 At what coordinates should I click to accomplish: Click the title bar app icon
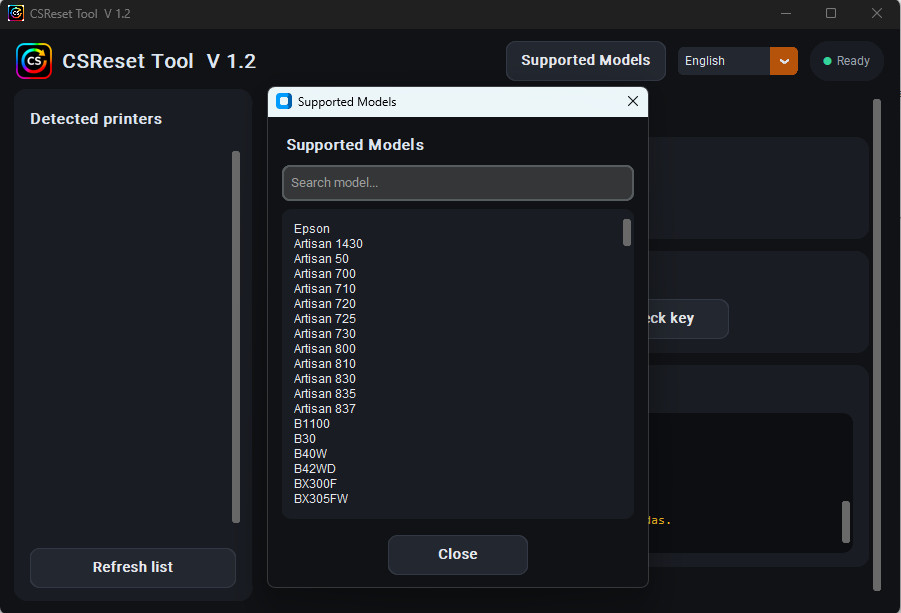pyautogui.click(x=16, y=13)
